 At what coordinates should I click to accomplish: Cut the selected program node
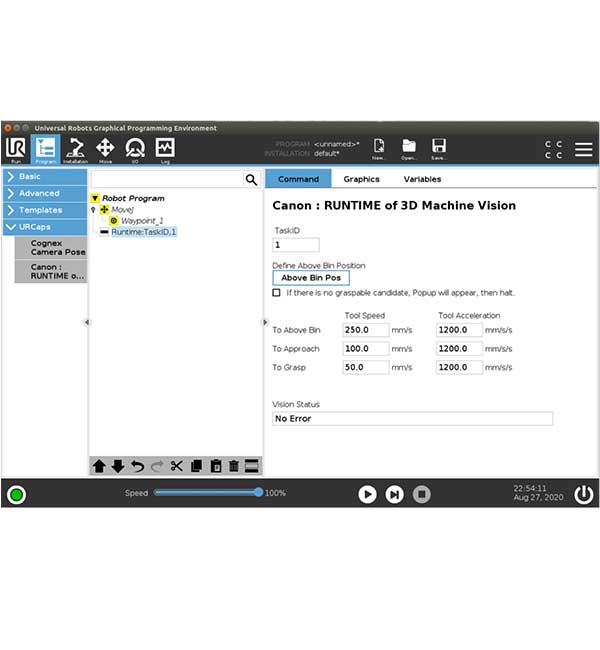pyautogui.click(x=177, y=466)
